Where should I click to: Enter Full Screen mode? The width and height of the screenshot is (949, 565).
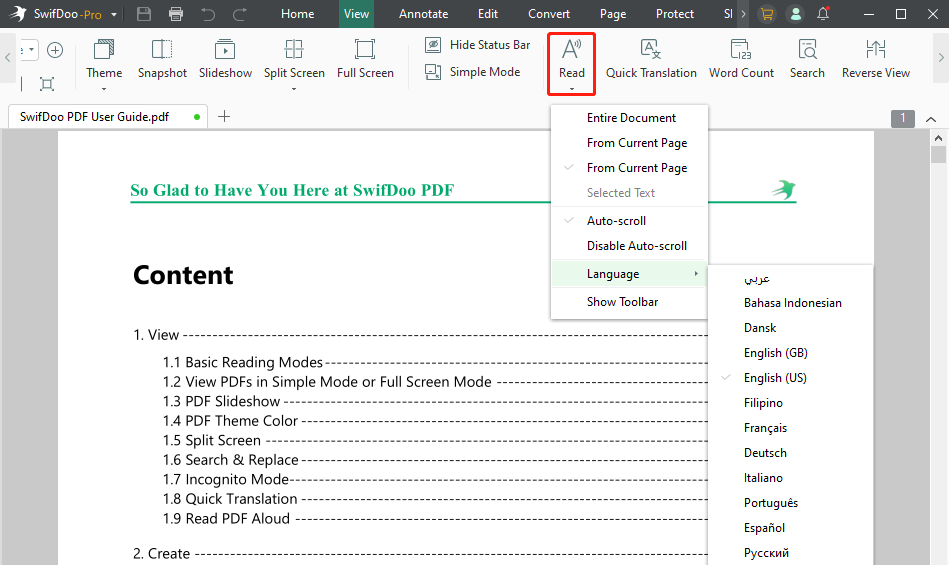click(x=365, y=60)
